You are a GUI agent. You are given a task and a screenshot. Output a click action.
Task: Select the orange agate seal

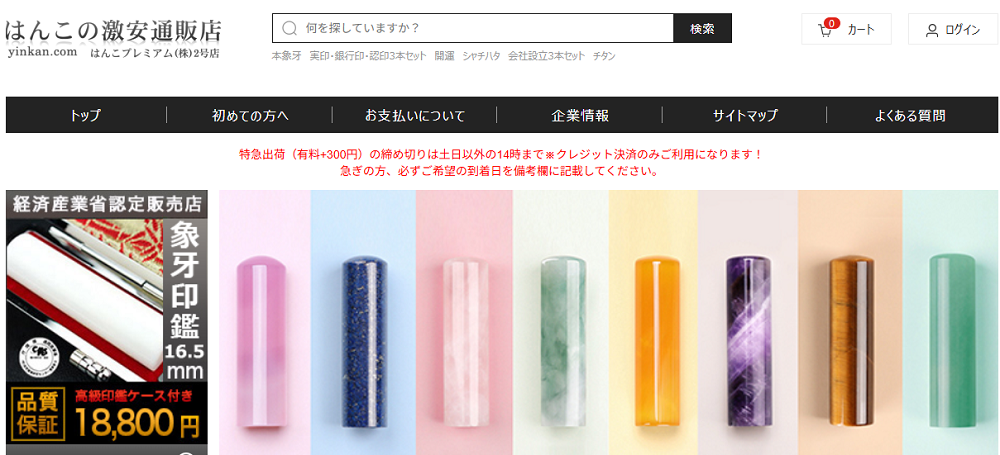click(x=656, y=340)
